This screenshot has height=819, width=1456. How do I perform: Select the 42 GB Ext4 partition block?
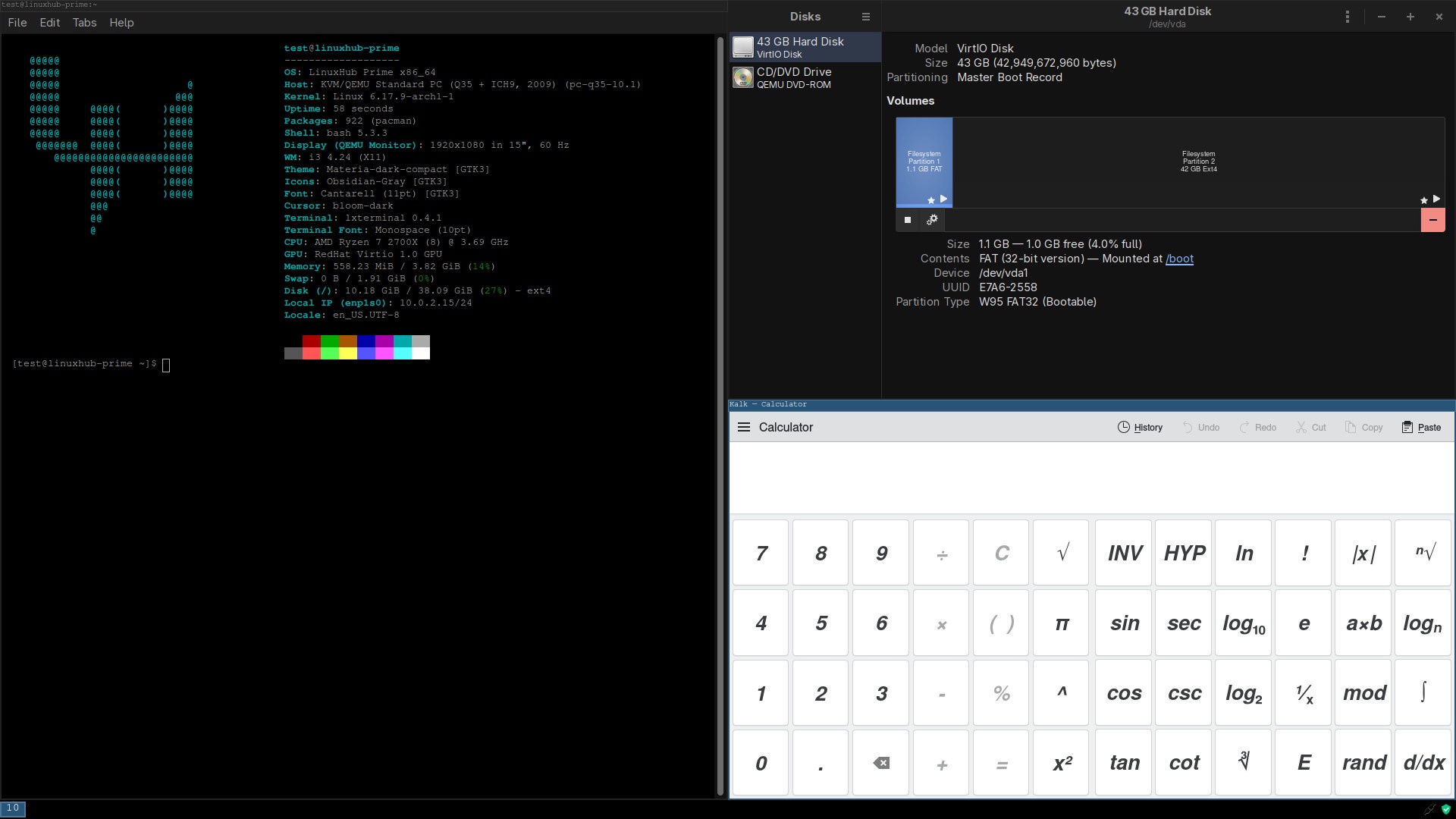tap(1198, 162)
